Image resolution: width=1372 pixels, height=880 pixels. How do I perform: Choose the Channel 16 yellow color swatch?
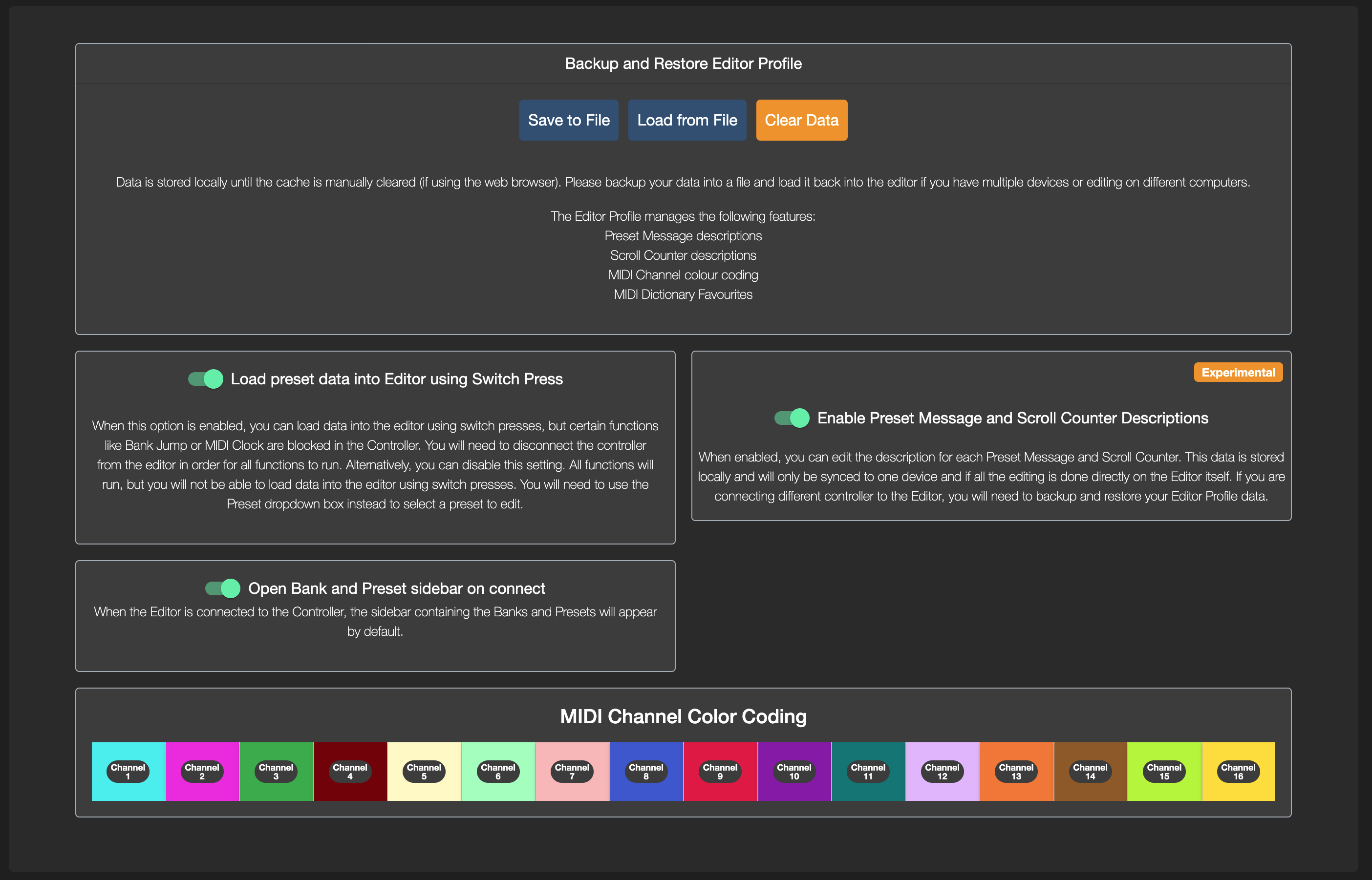(1238, 772)
